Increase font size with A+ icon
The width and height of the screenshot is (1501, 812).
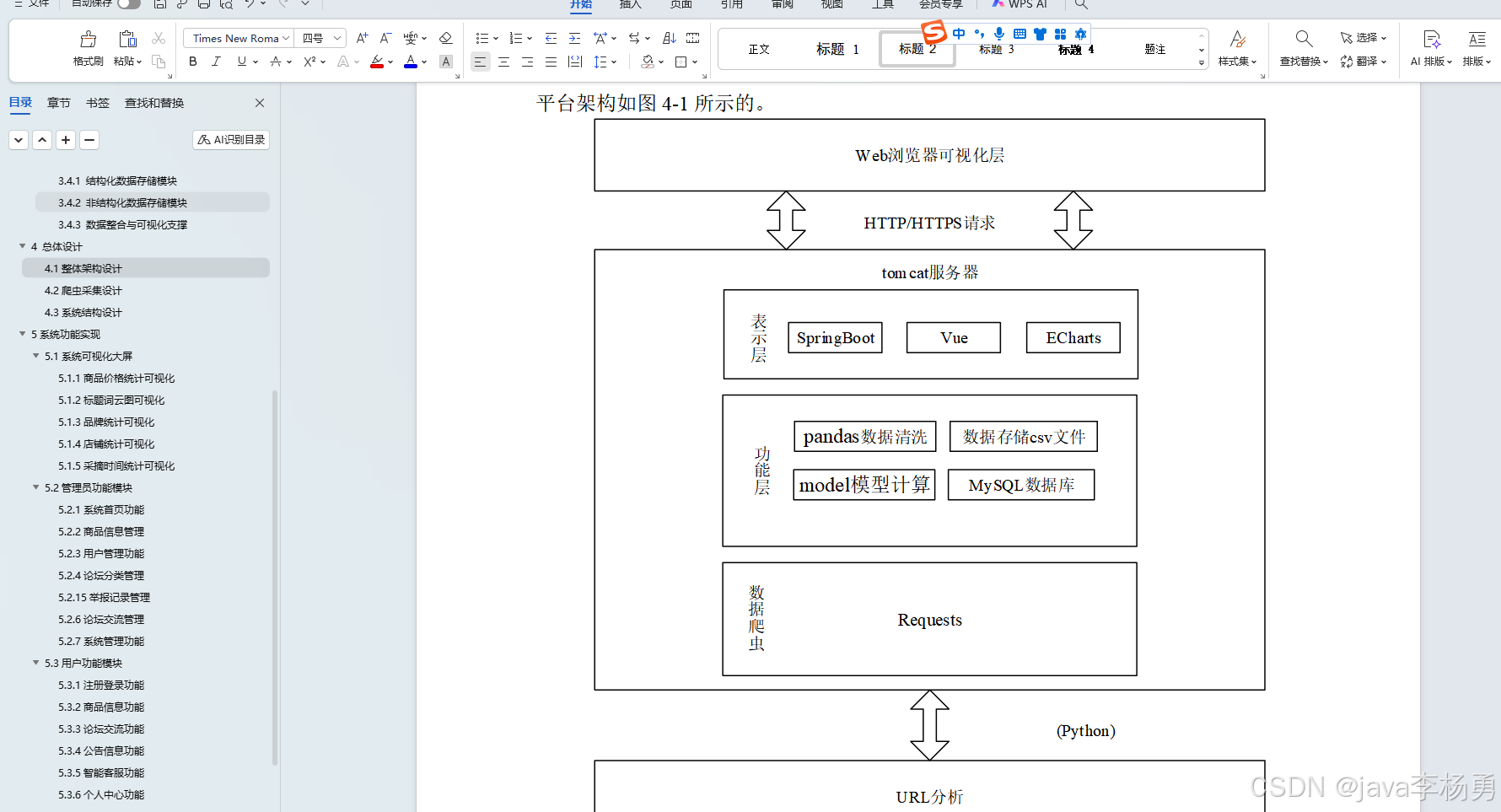(362, 38)
